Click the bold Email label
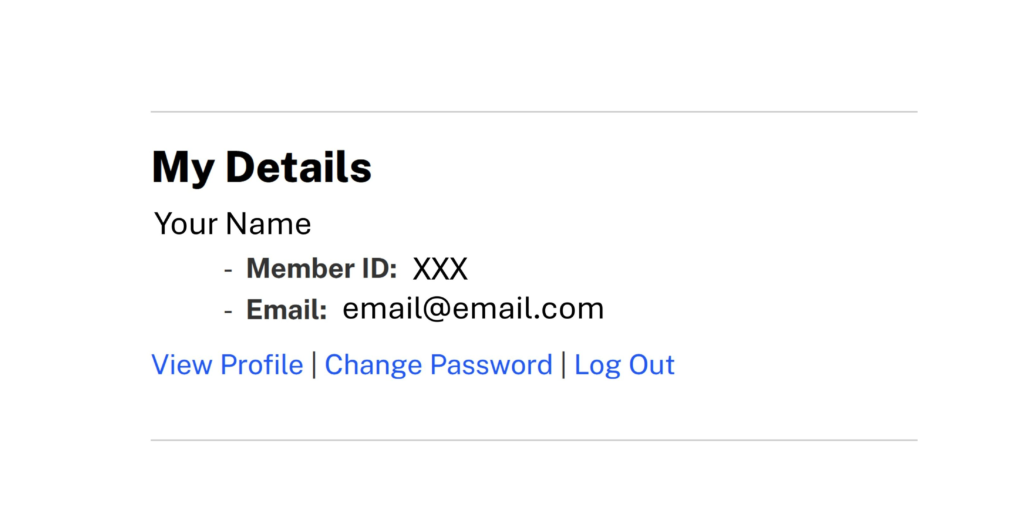This screenshot has height=512, width=1024. pyautogui.click(x=286, y=310)
